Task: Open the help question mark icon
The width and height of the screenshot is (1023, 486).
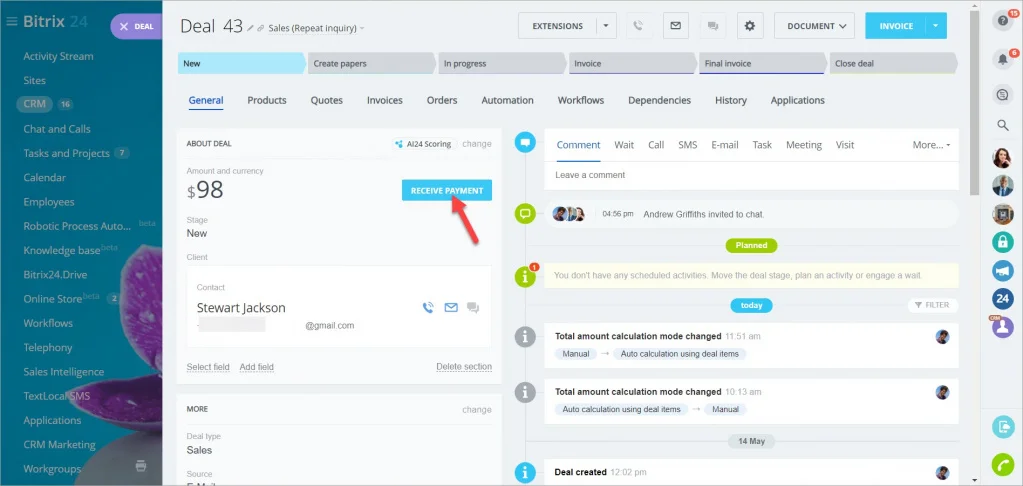Action: click(x=1003, y=20)
